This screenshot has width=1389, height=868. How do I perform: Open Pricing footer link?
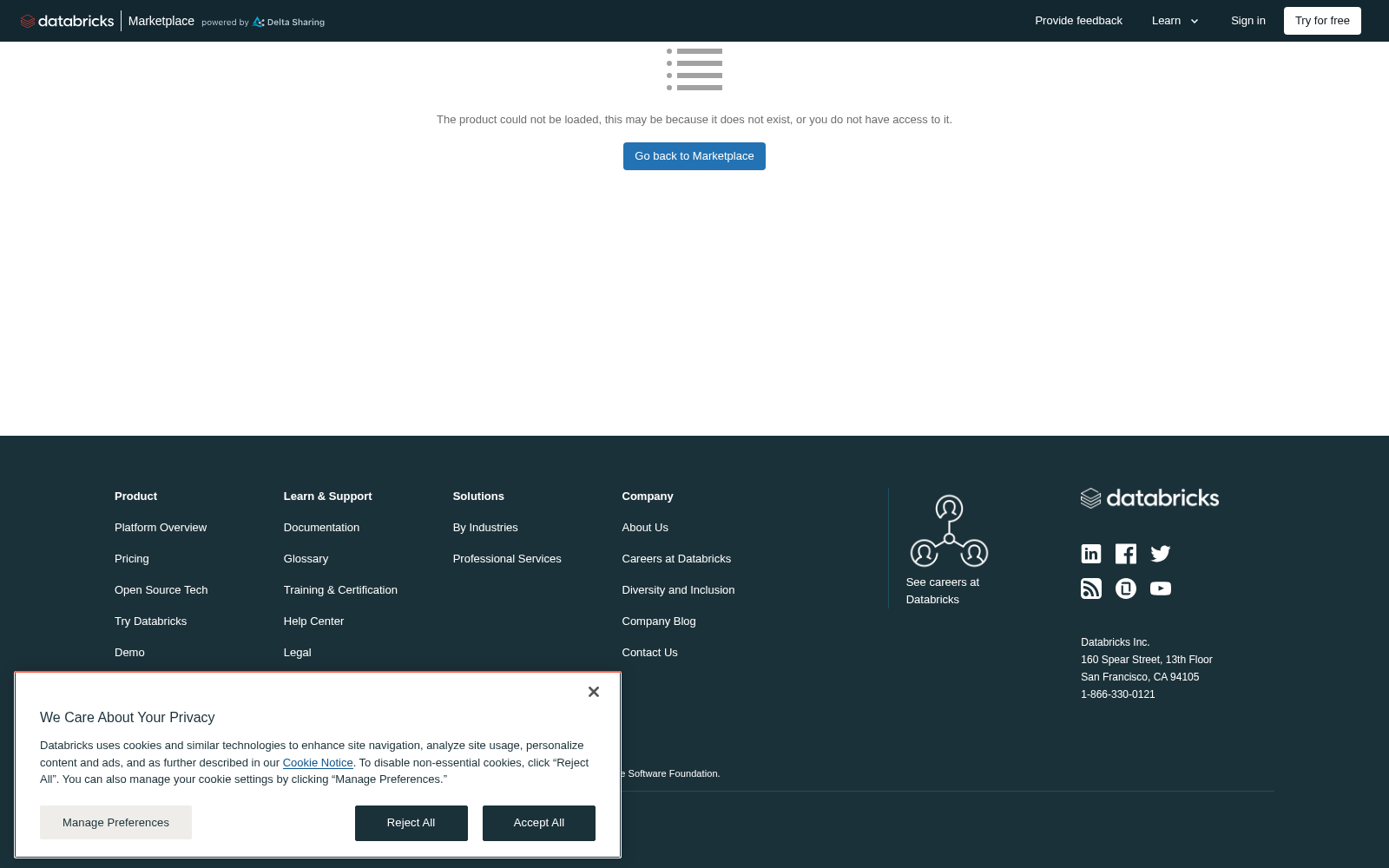coord(132,559)
